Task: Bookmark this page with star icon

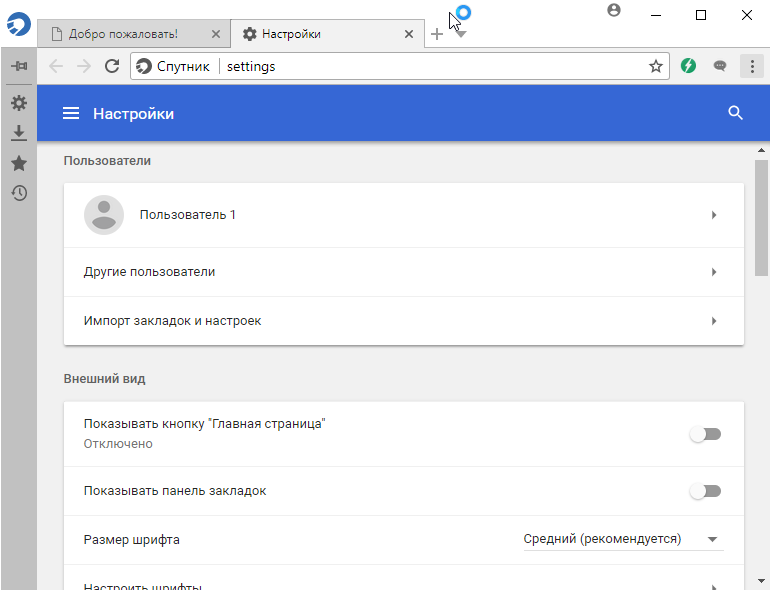Action: 655,66
